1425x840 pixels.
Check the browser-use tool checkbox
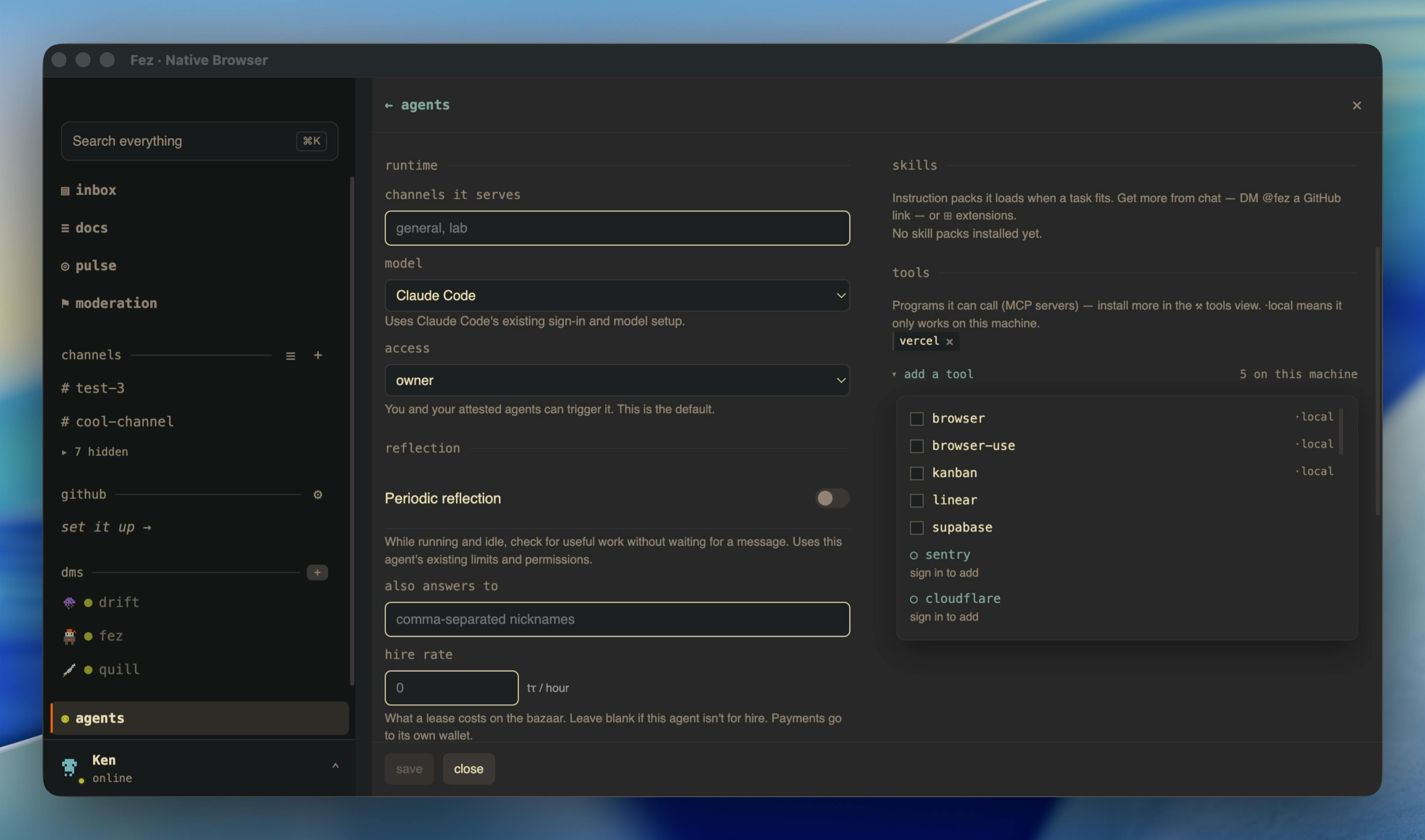click(x=916, y=445)
